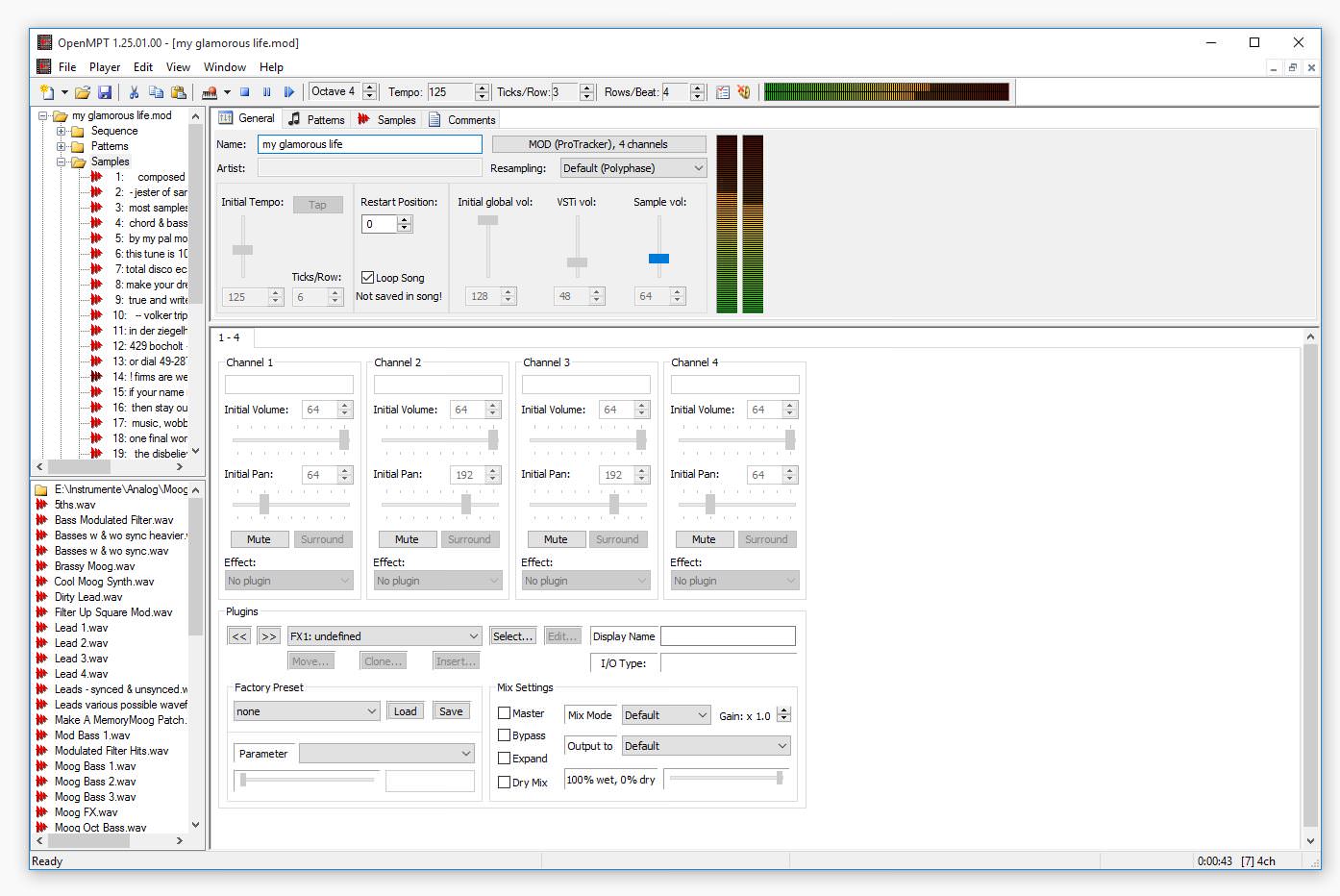Mute Channel 3

click(x=556, y=539)
